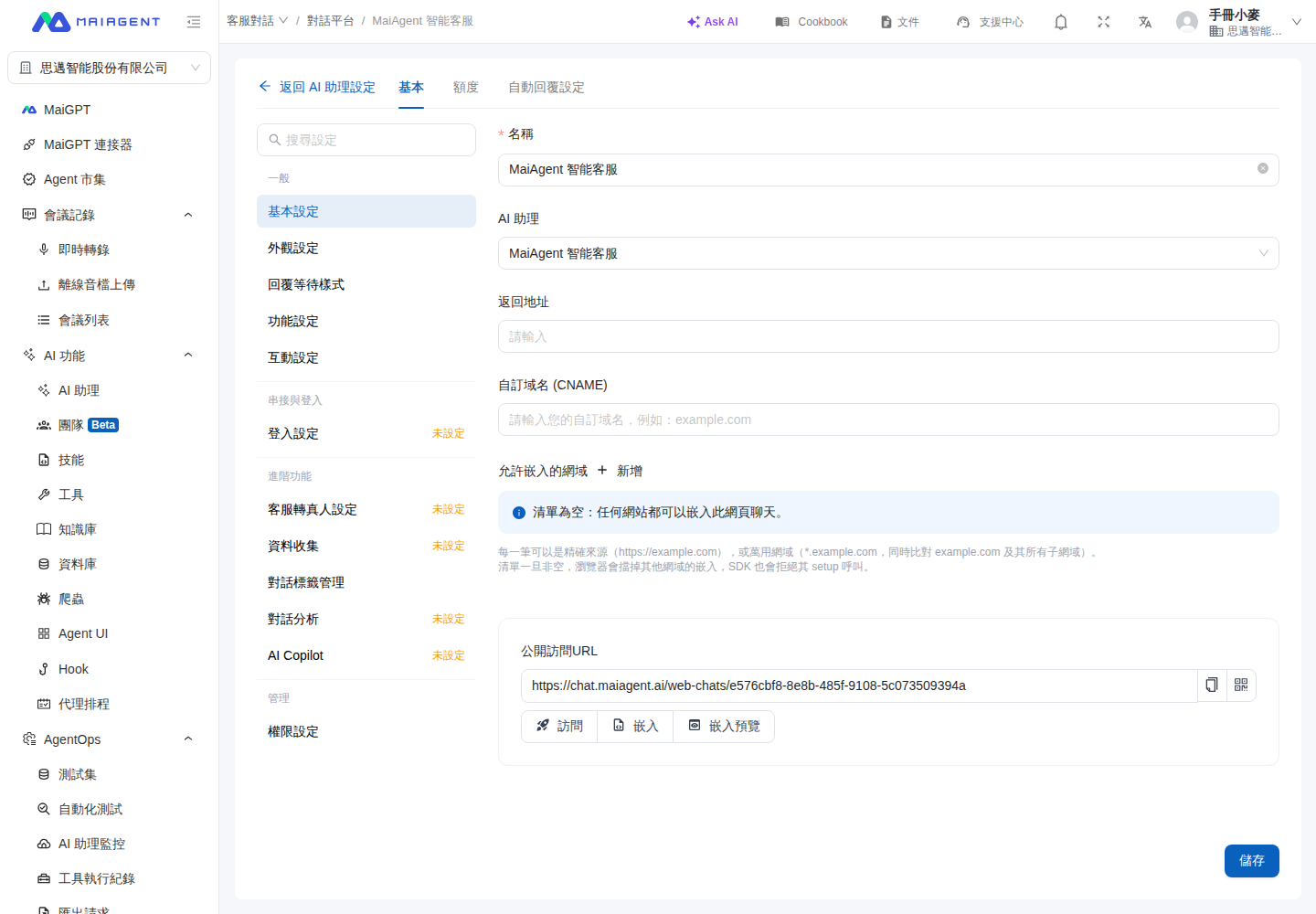The width and height of the screenshot is (1316, 914).
Task: Switch to the 額度 tab
Action: tap(465, 87)
